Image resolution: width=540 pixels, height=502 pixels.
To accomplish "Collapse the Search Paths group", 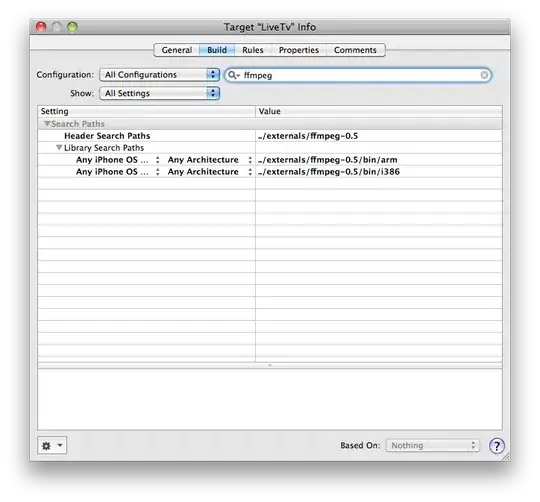I will (47, 123).
